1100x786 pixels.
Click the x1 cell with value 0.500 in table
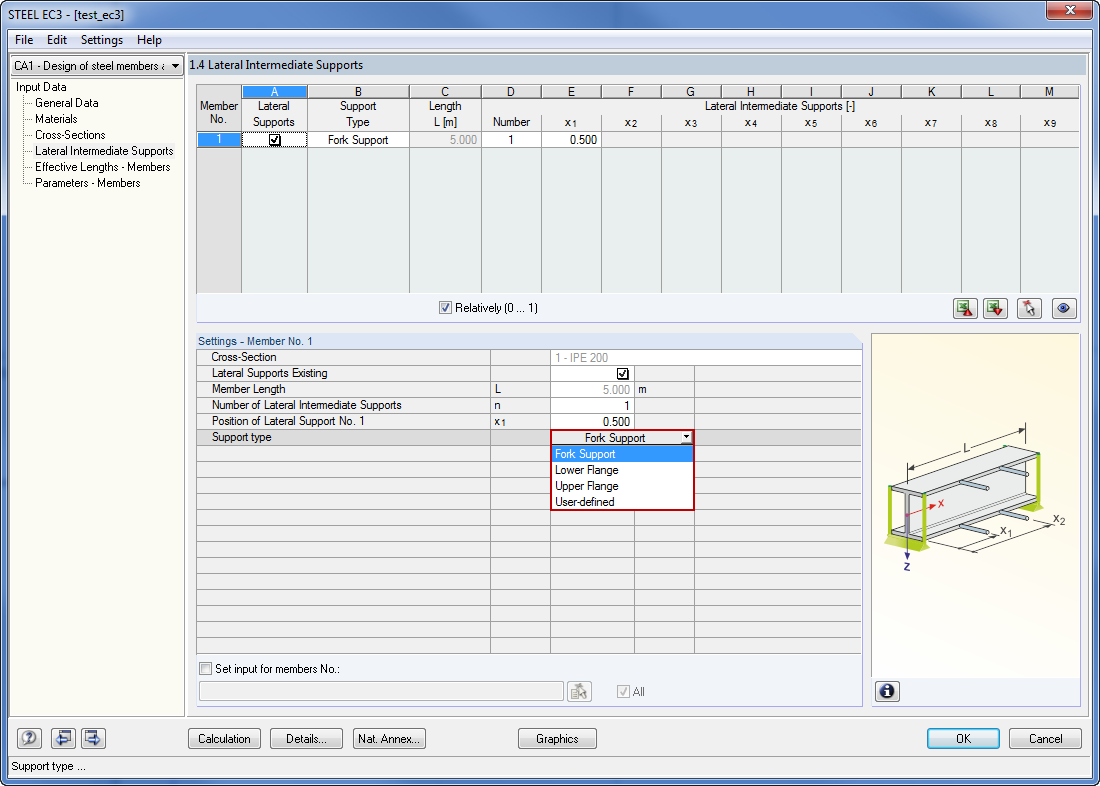[571, 140]
